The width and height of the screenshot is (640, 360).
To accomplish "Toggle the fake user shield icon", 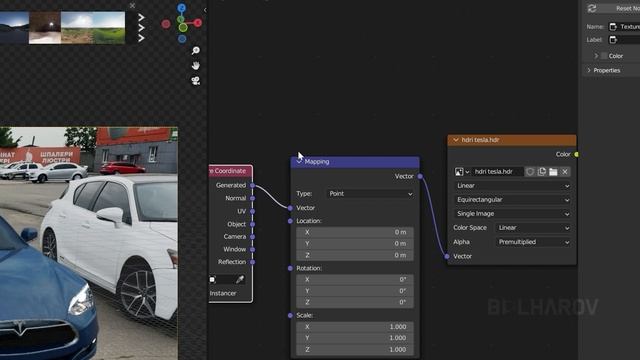I will click(530, 172).
